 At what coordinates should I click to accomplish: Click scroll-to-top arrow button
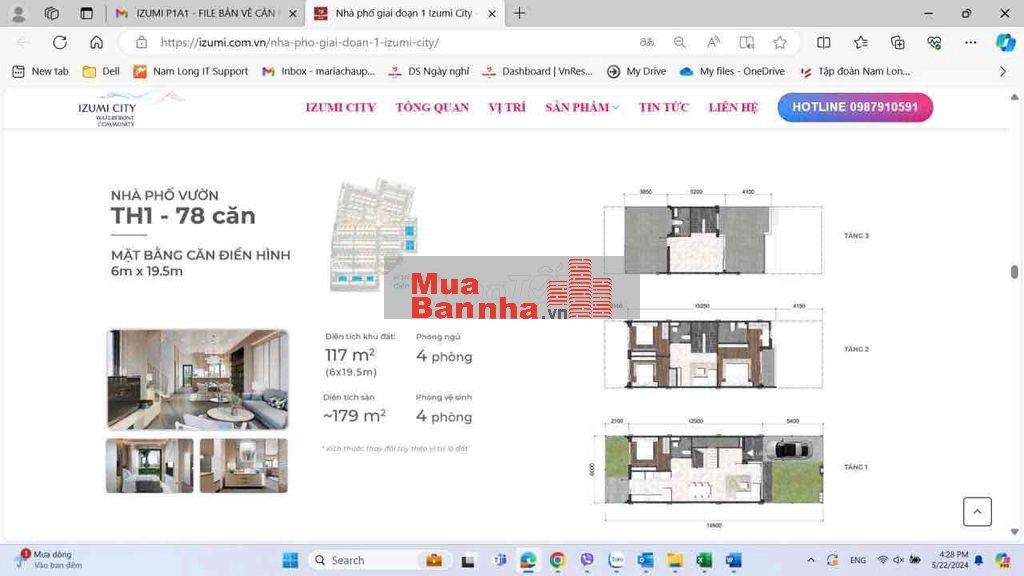click(x=977, y=511)
